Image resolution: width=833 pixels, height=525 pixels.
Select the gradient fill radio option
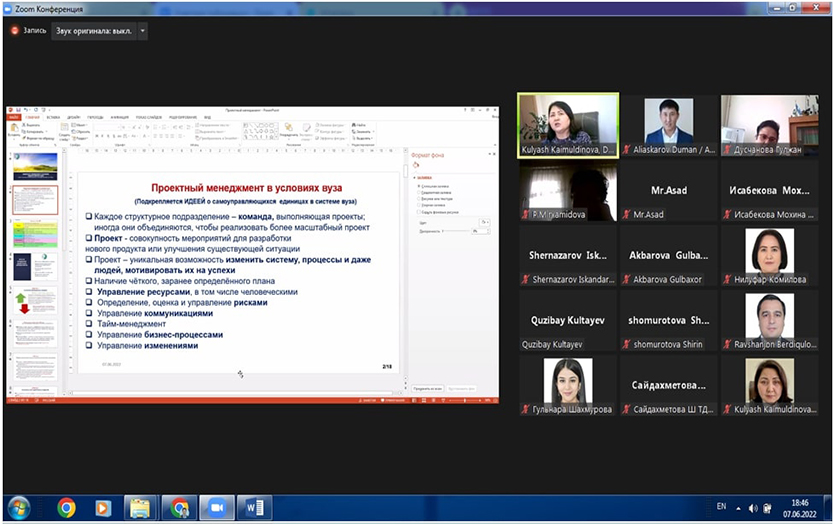(418, 193)
